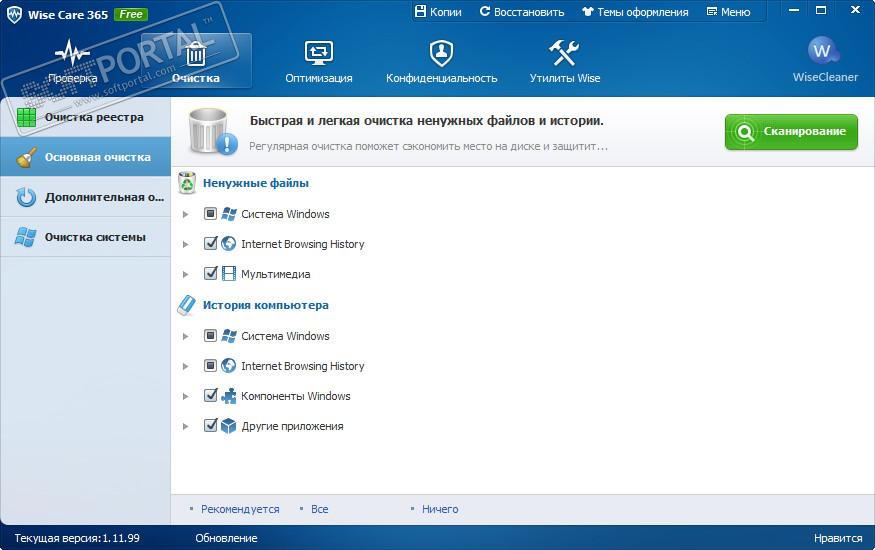The image size is (875, 550).
Task: Open the Конфиденциальность shield tab
Action: pyautogui.click(x=441, y=61)
